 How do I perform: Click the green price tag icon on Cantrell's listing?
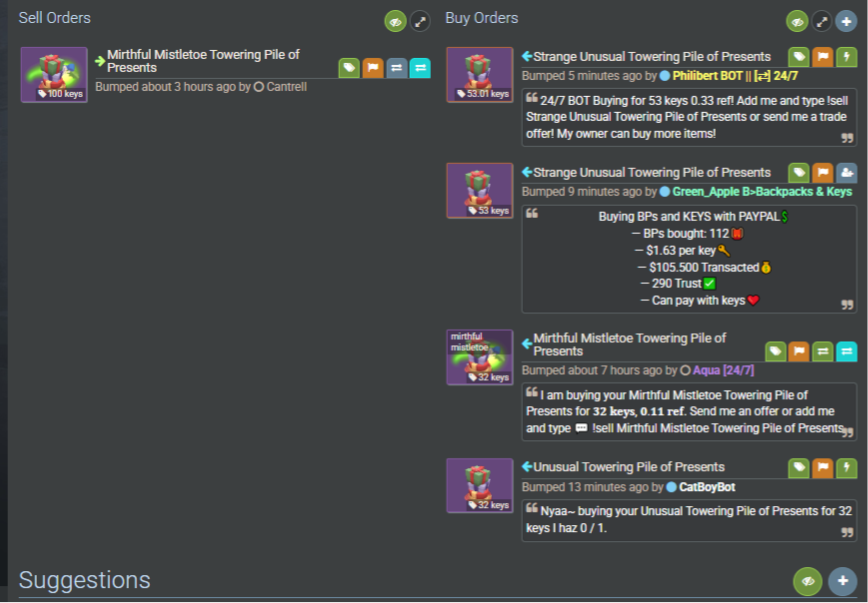point(349,68)
